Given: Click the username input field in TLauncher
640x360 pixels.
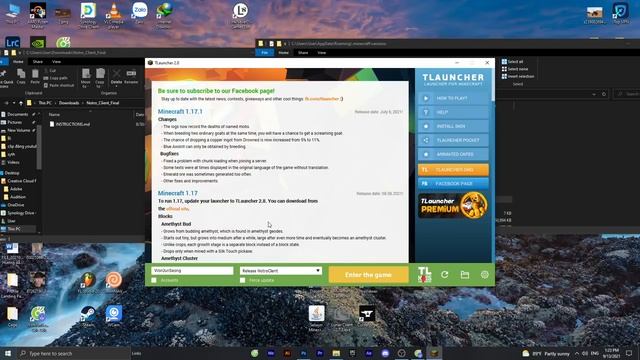Looking at the screenshot, I should click(x=192, y=271).
